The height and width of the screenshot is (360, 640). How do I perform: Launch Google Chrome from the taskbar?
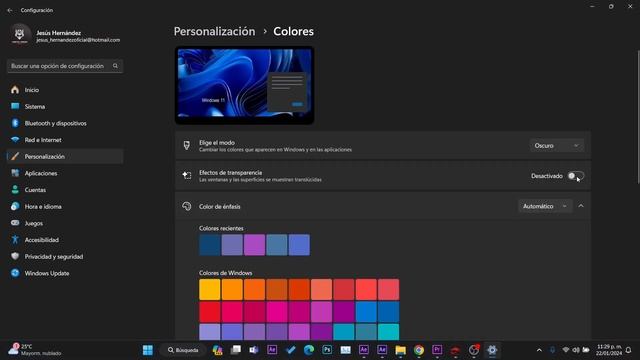click(419, 350)
